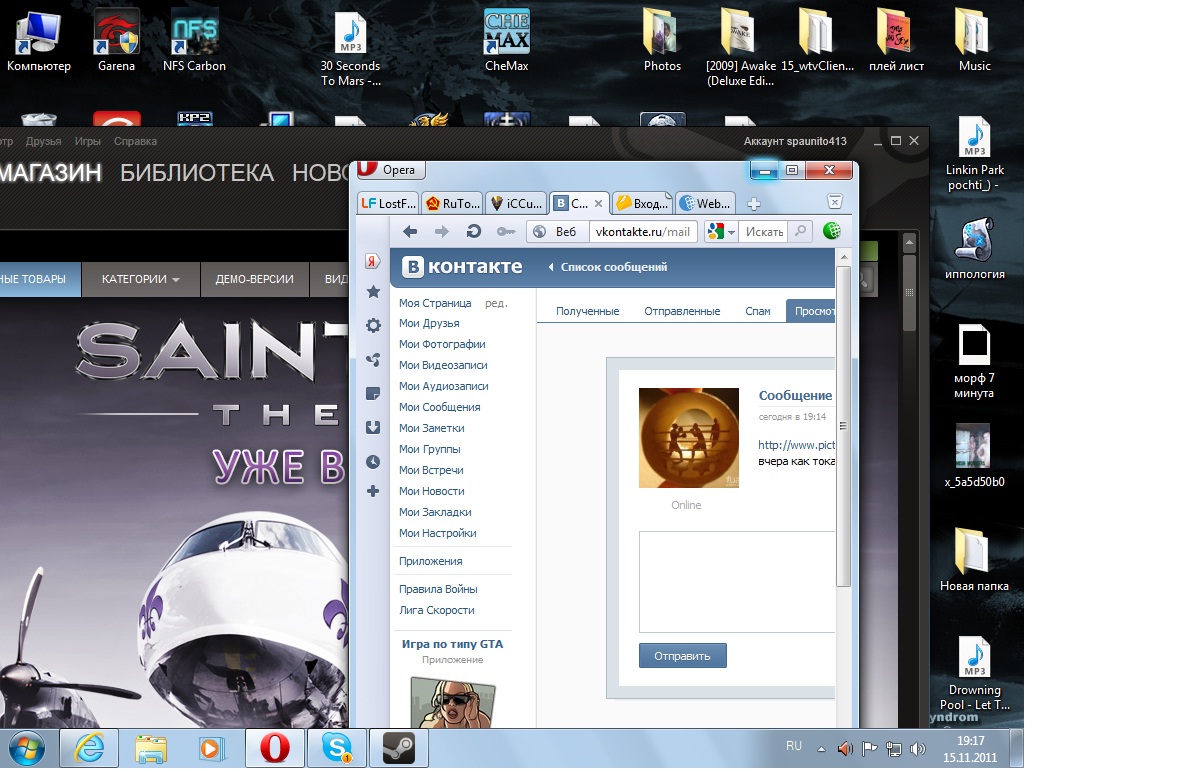
Task: Click the Opera page vertical scrollbar
Action: tap(843, 427)
